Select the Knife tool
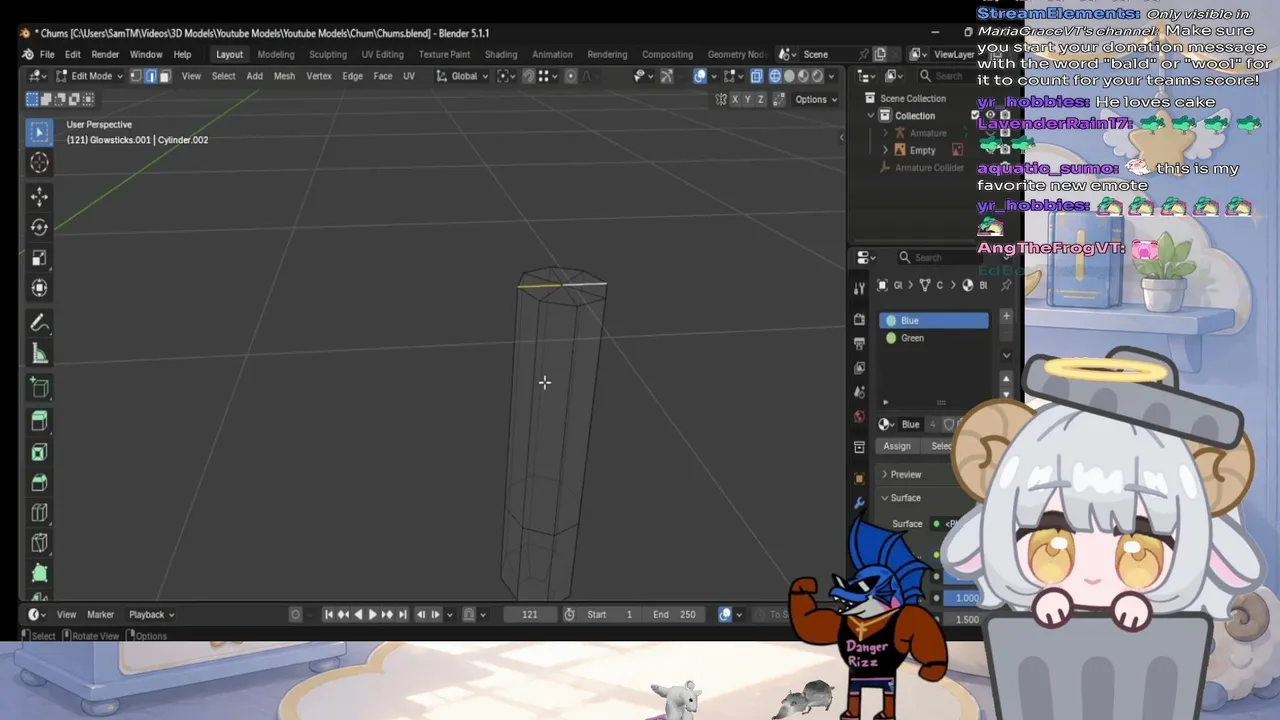1280x720 pixels. pyautogui.click(x=39, y=543)
